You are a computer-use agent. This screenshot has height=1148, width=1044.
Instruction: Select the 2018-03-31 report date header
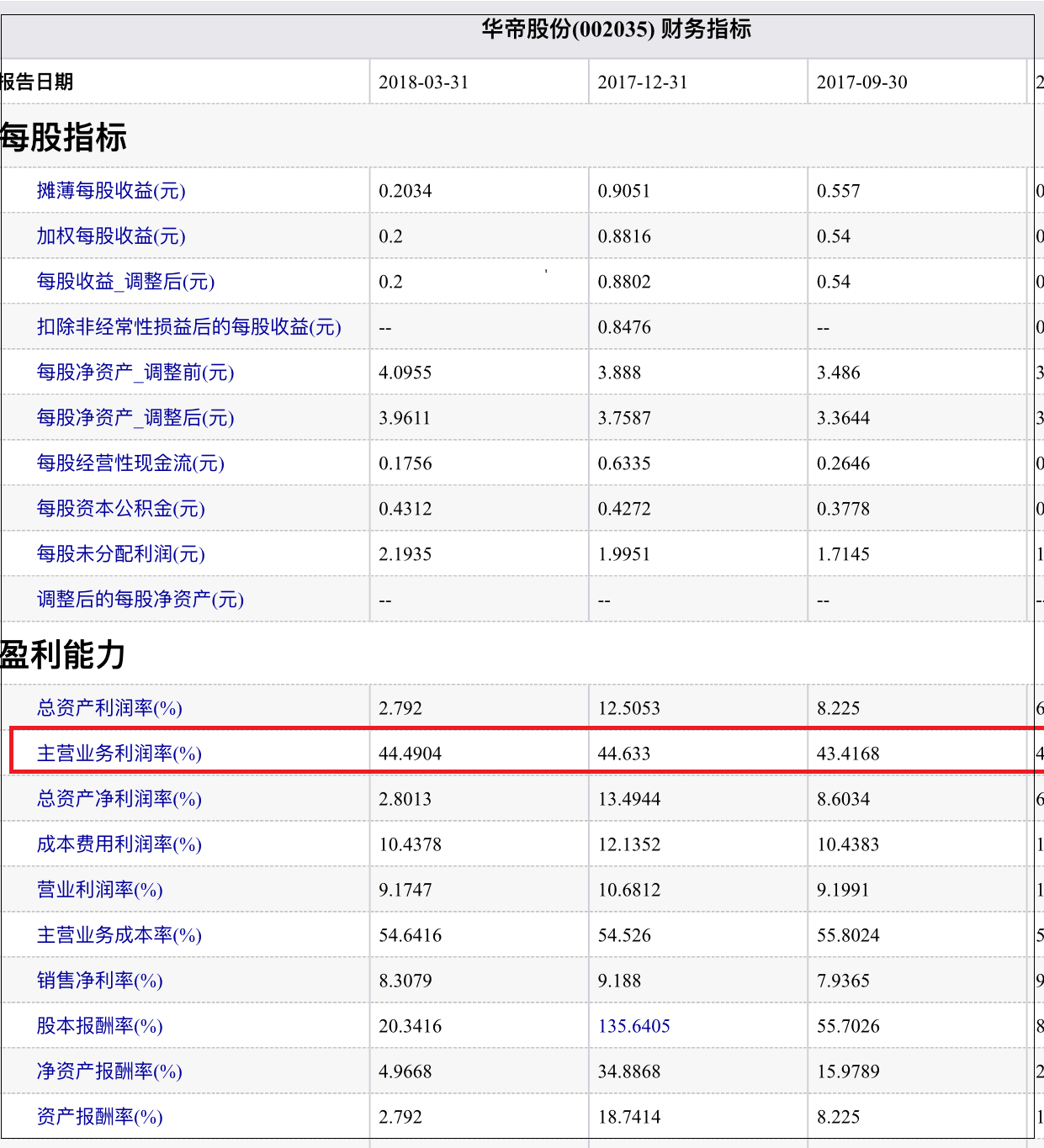pos(423,82)
